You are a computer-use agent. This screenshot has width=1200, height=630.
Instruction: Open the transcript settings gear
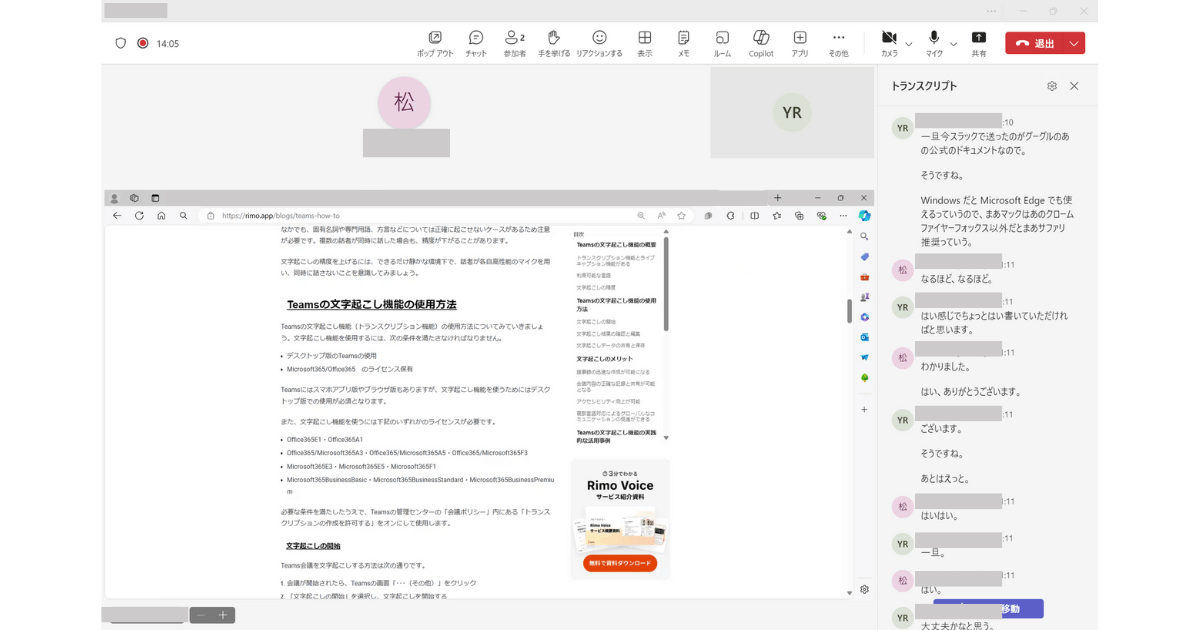coord(1051,86)
